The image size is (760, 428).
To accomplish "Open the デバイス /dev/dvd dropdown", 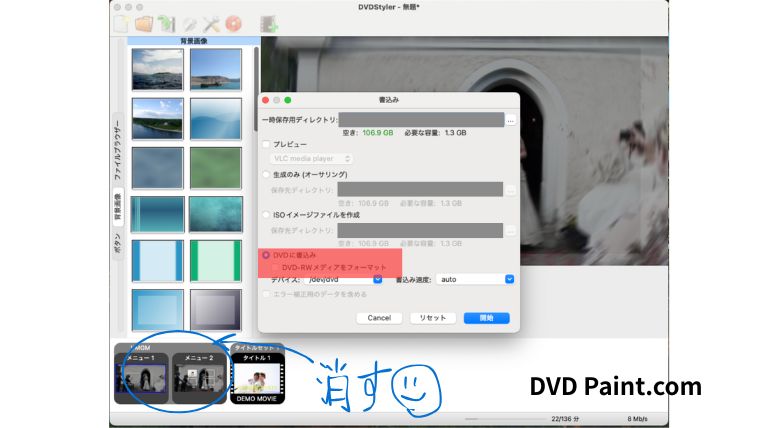I will 345,280.
